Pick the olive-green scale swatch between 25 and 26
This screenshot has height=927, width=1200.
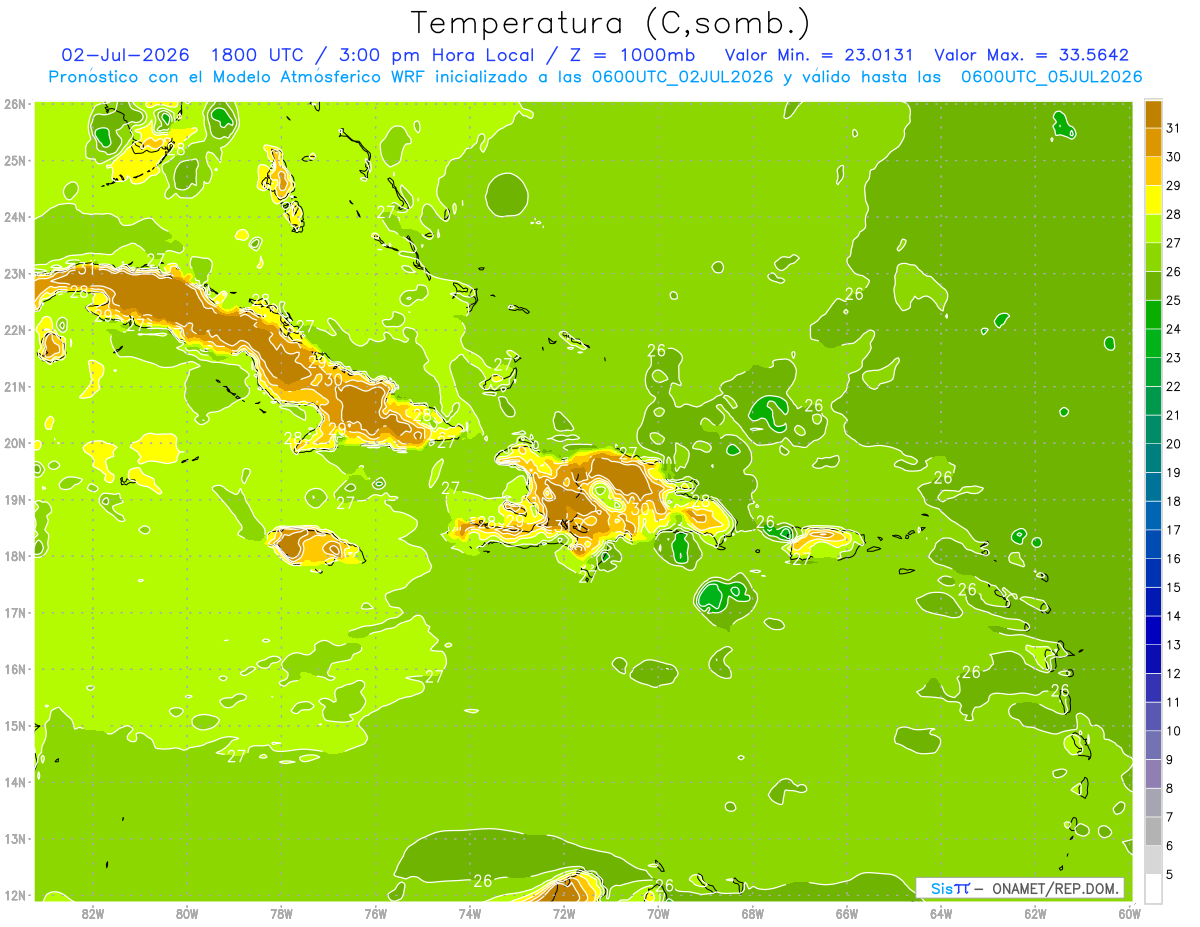pos(1153,286)
